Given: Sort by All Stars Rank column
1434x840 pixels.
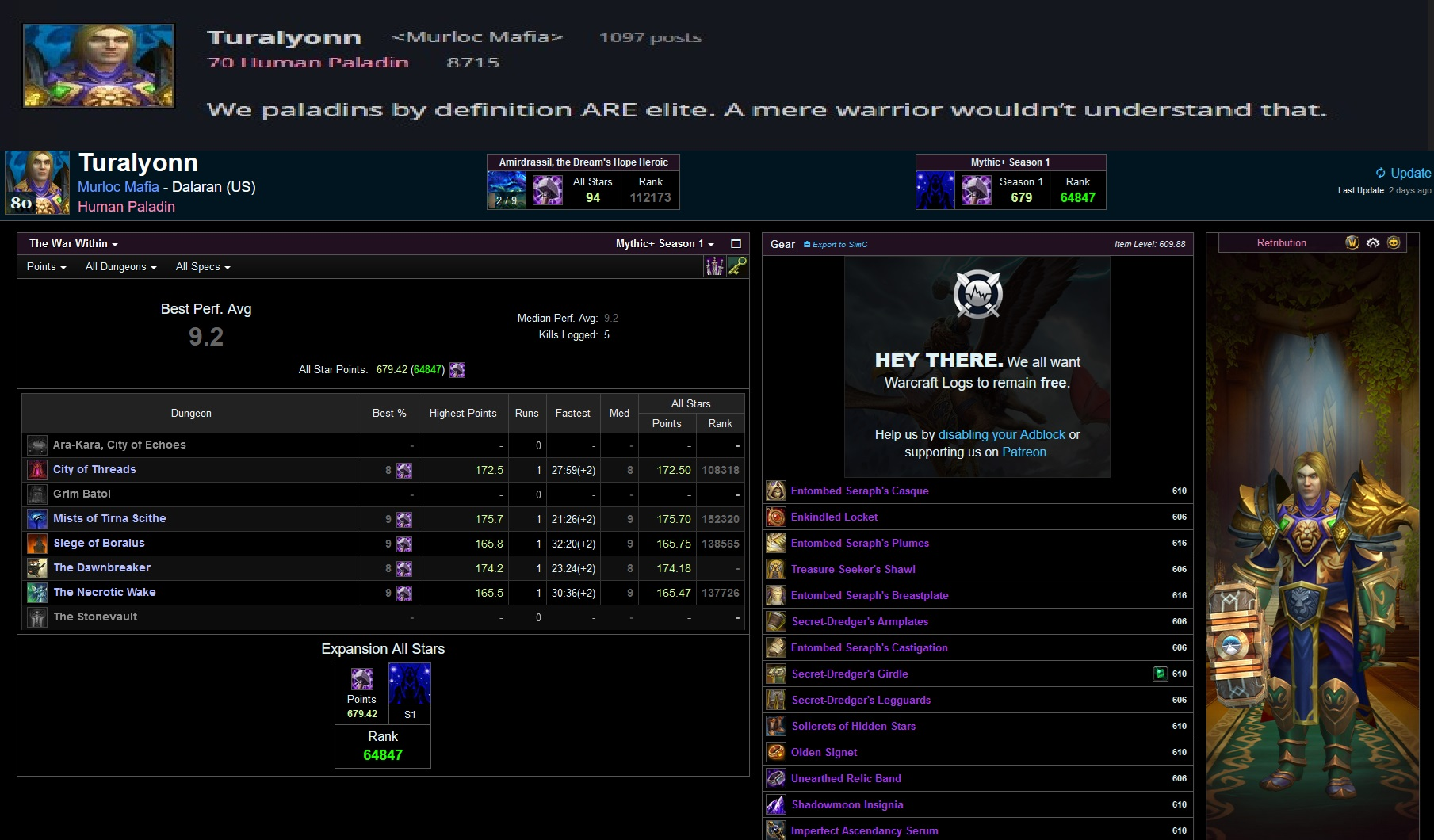Looking at the screenshot, I should pyautogui.click(x=720, y=423).
